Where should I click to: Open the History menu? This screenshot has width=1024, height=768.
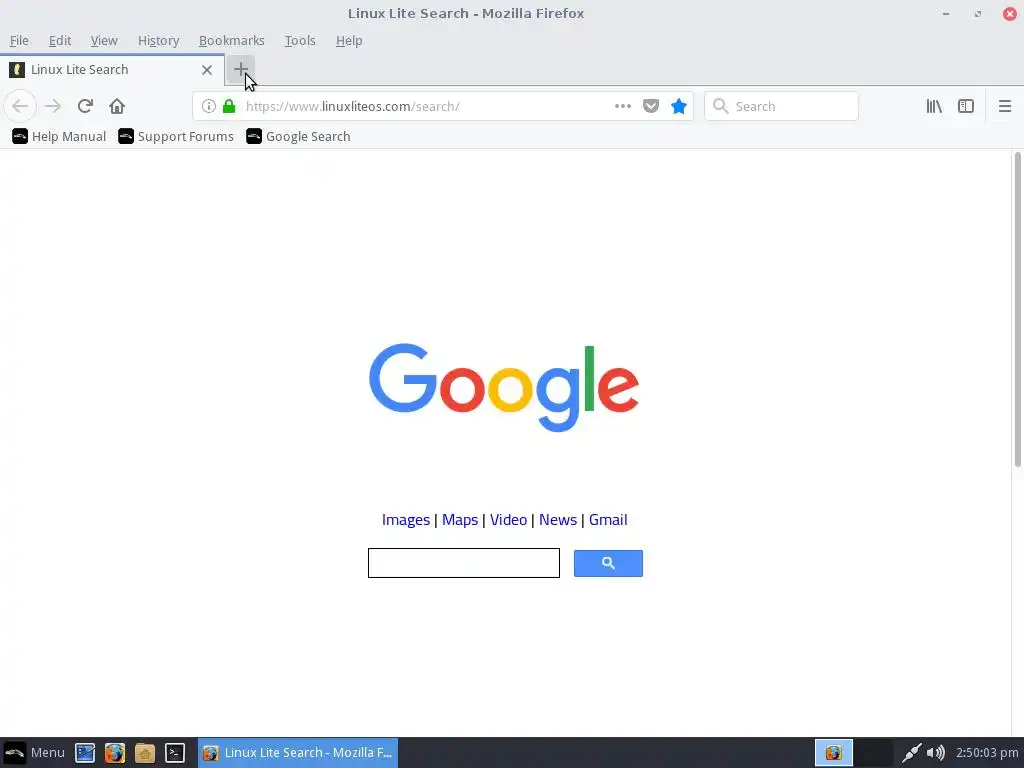tap(158, 40)
